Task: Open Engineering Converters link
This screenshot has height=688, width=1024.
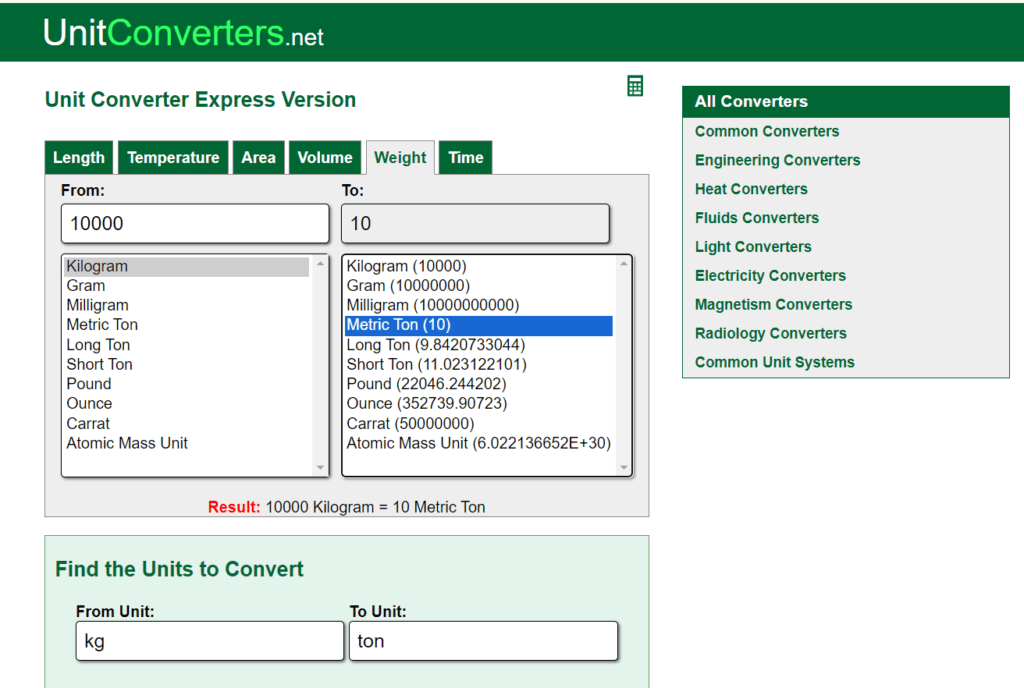Action: [777, 160]
